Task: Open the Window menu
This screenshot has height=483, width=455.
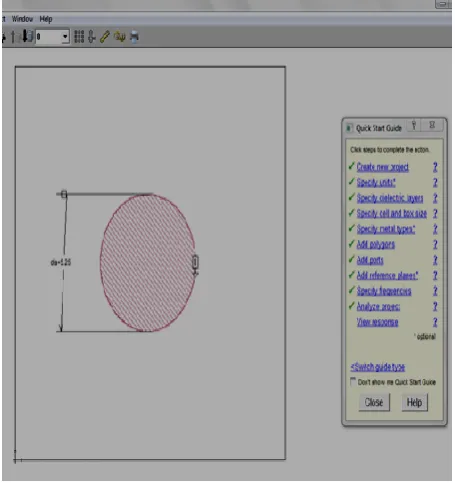Action: pyautogui.click(x=22, y=19)
